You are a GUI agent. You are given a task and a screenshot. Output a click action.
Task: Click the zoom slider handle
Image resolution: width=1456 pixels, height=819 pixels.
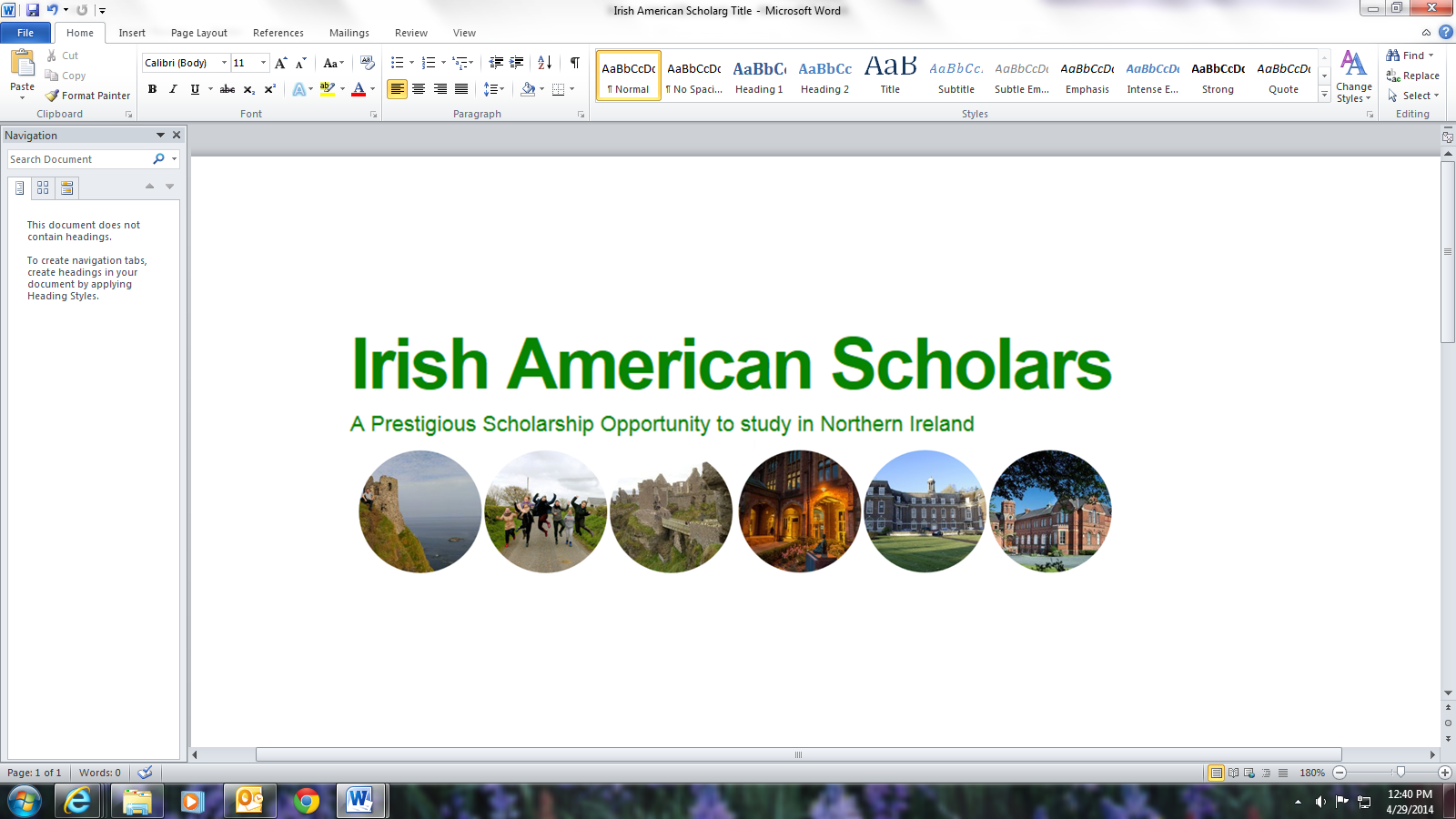click(x=1400, y=772)
